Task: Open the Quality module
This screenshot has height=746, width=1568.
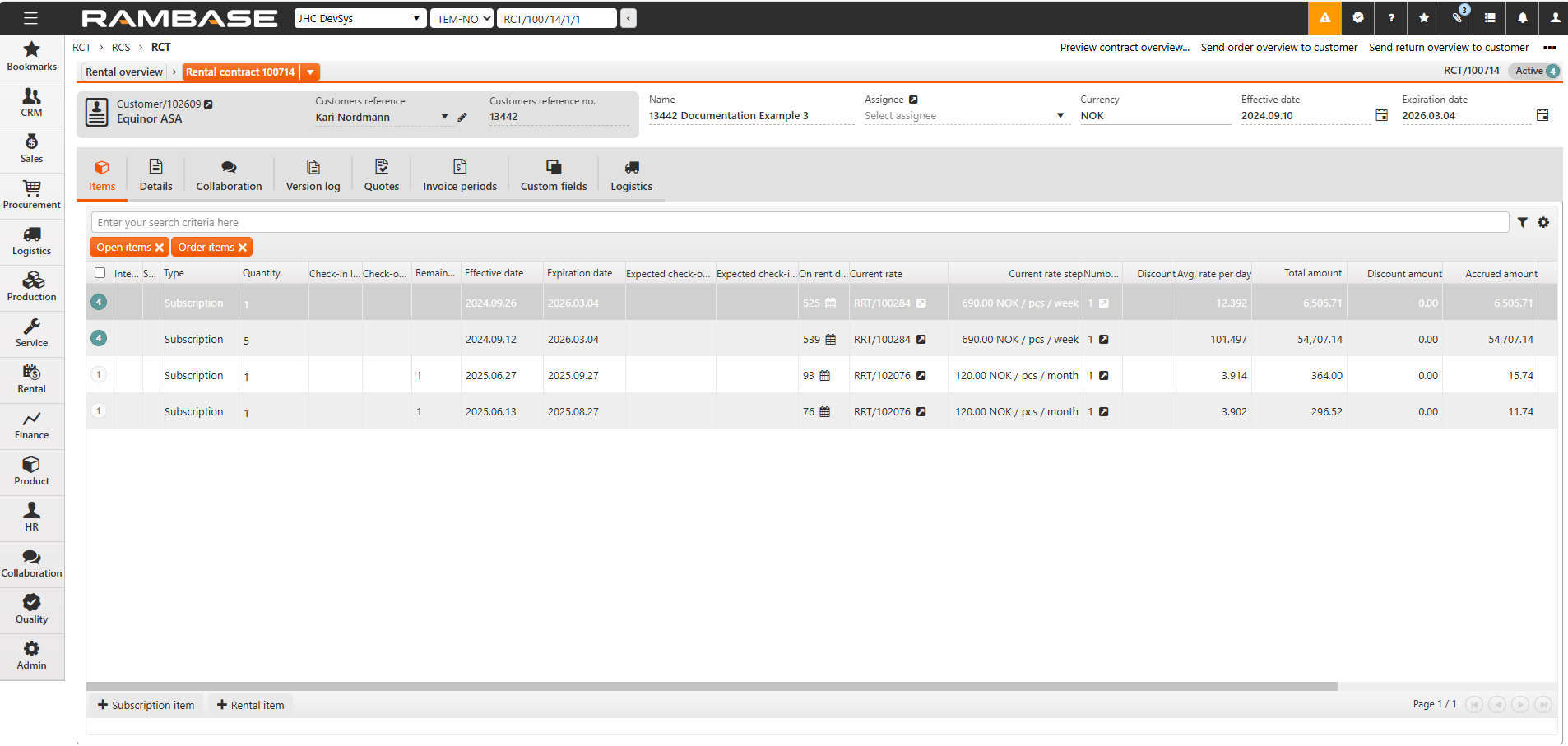Action: (x=32, y=609)
